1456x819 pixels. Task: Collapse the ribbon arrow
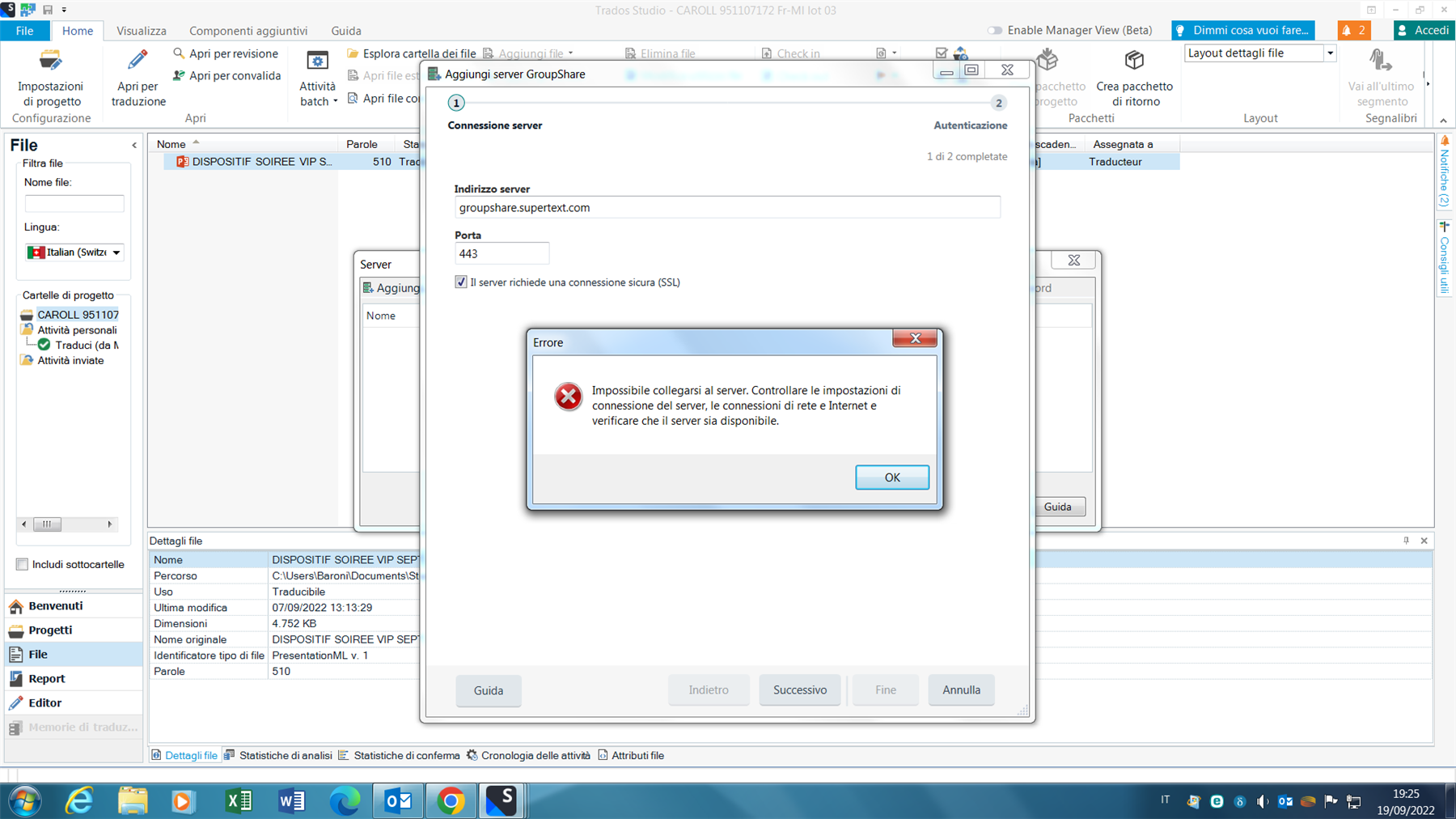pyautogui.click(x=1443, y=121)
